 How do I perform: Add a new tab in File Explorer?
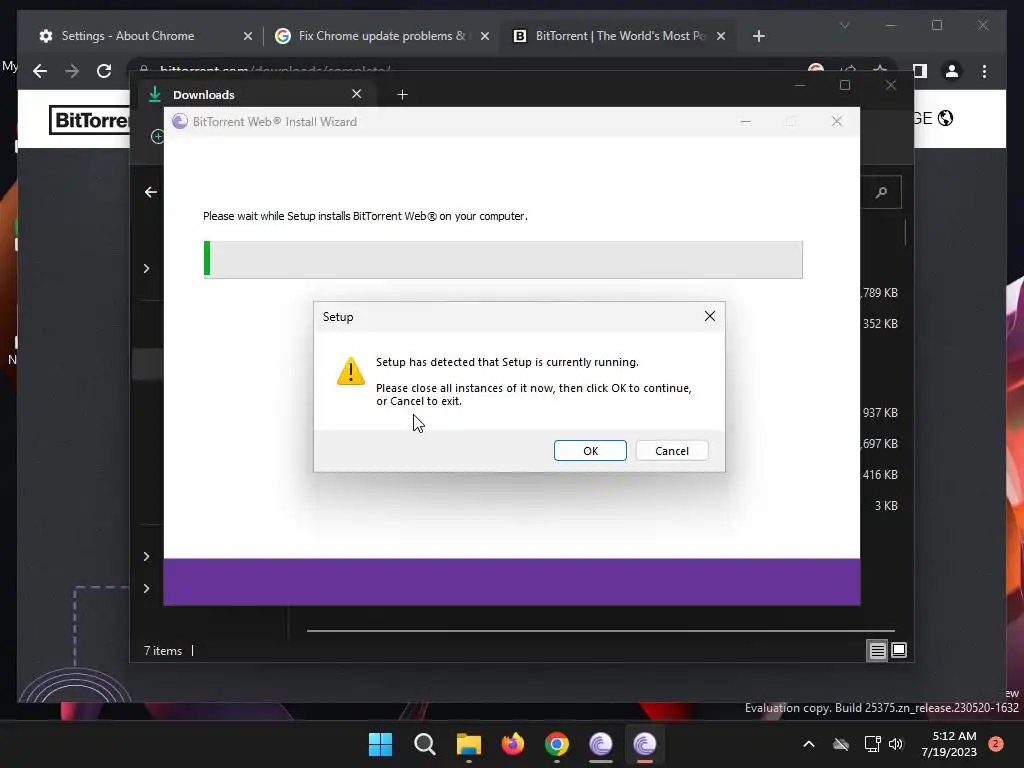click(x=402, y=95)
